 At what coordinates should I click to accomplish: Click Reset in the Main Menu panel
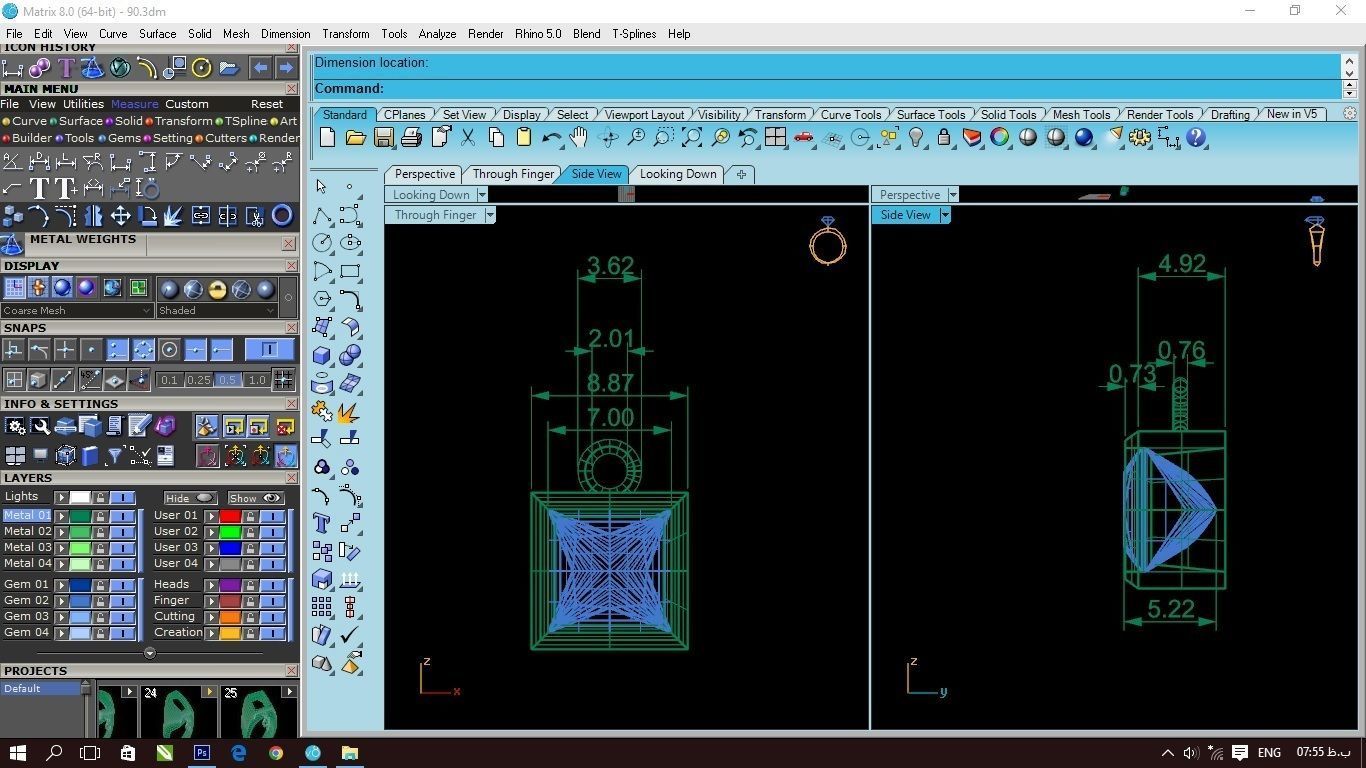pyautogui.click(x=267, y=104)
